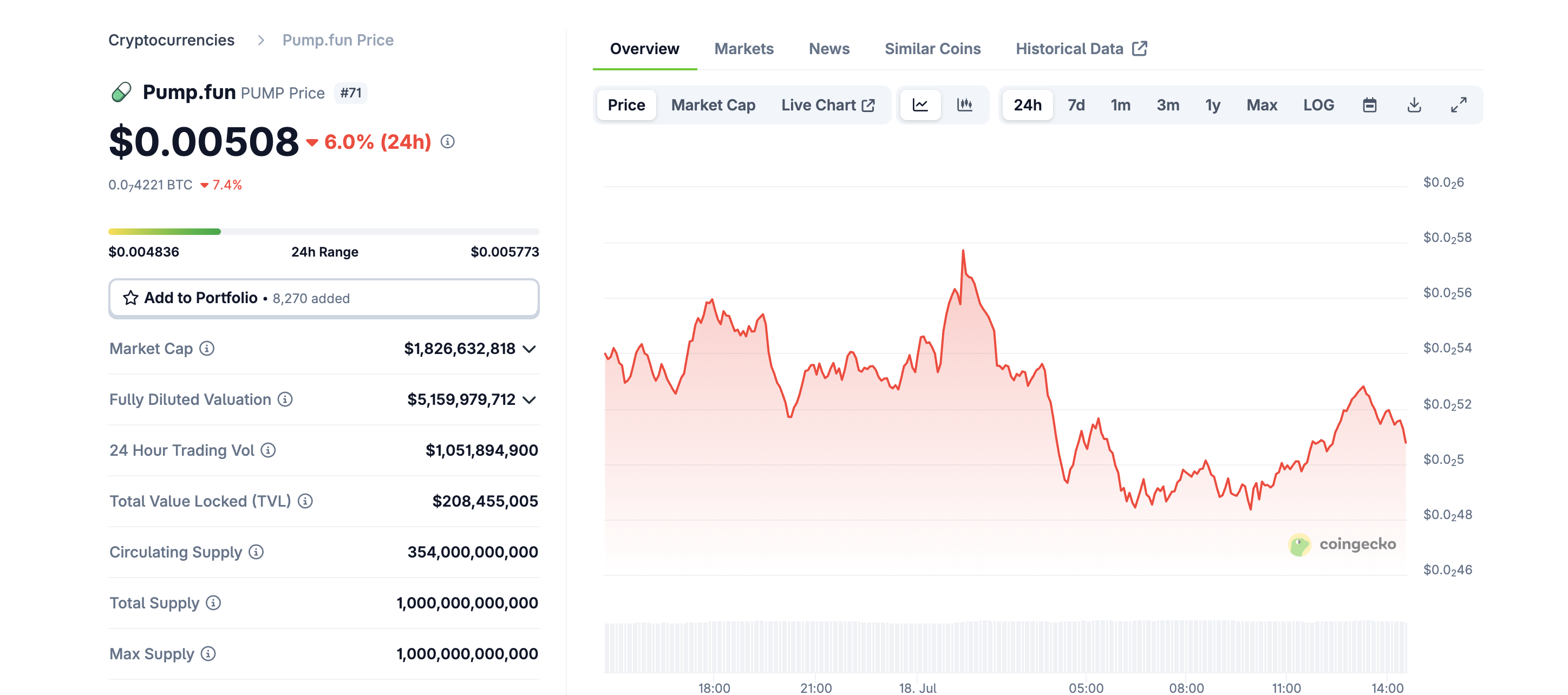This screenshot has height=695, width=1568.
Task: Click the 0.0₇4221 BTC price text
Action: click(x=151, y=185)
